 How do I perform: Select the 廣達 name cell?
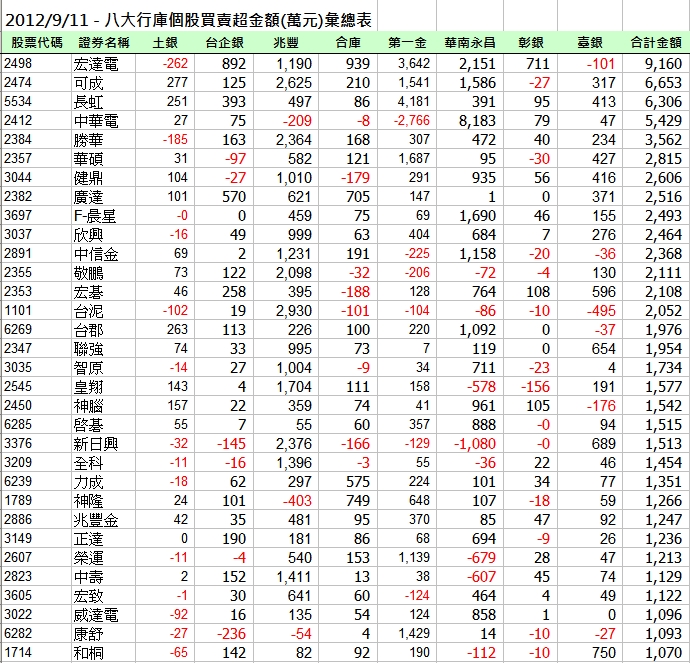point(88,197)
